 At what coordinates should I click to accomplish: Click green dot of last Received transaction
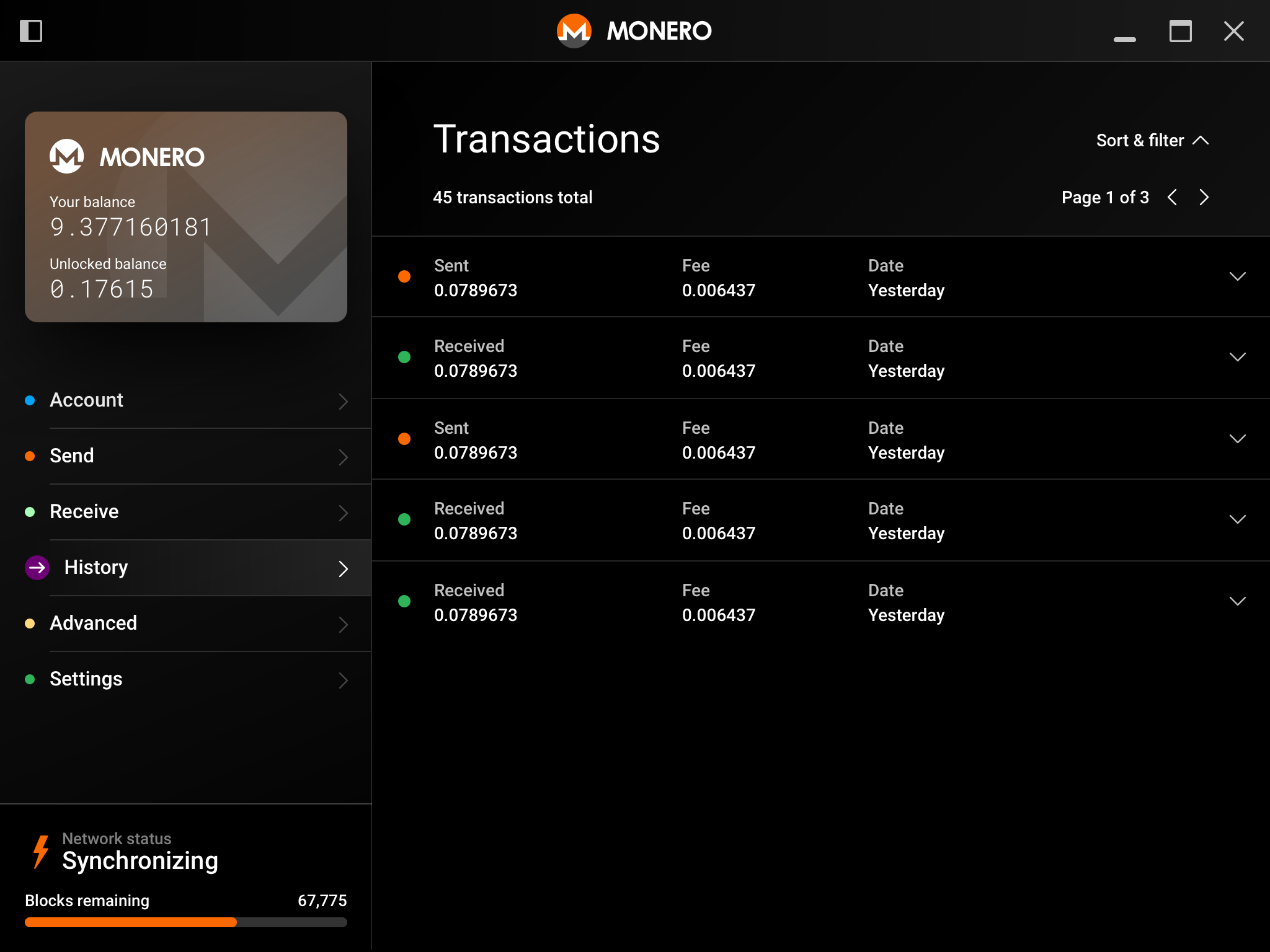(x=404, y=601)
